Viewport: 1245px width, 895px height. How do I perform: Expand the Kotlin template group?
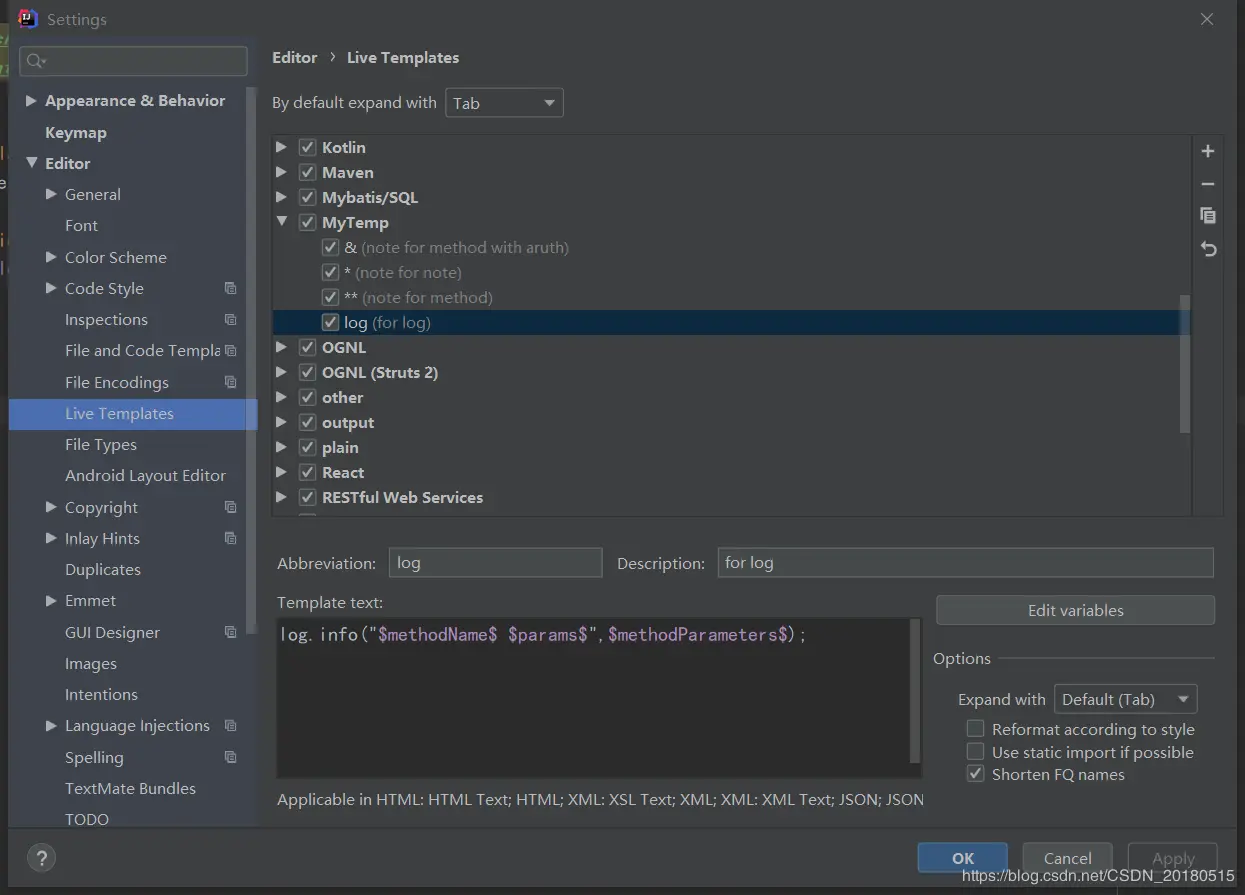click(282, 147)
